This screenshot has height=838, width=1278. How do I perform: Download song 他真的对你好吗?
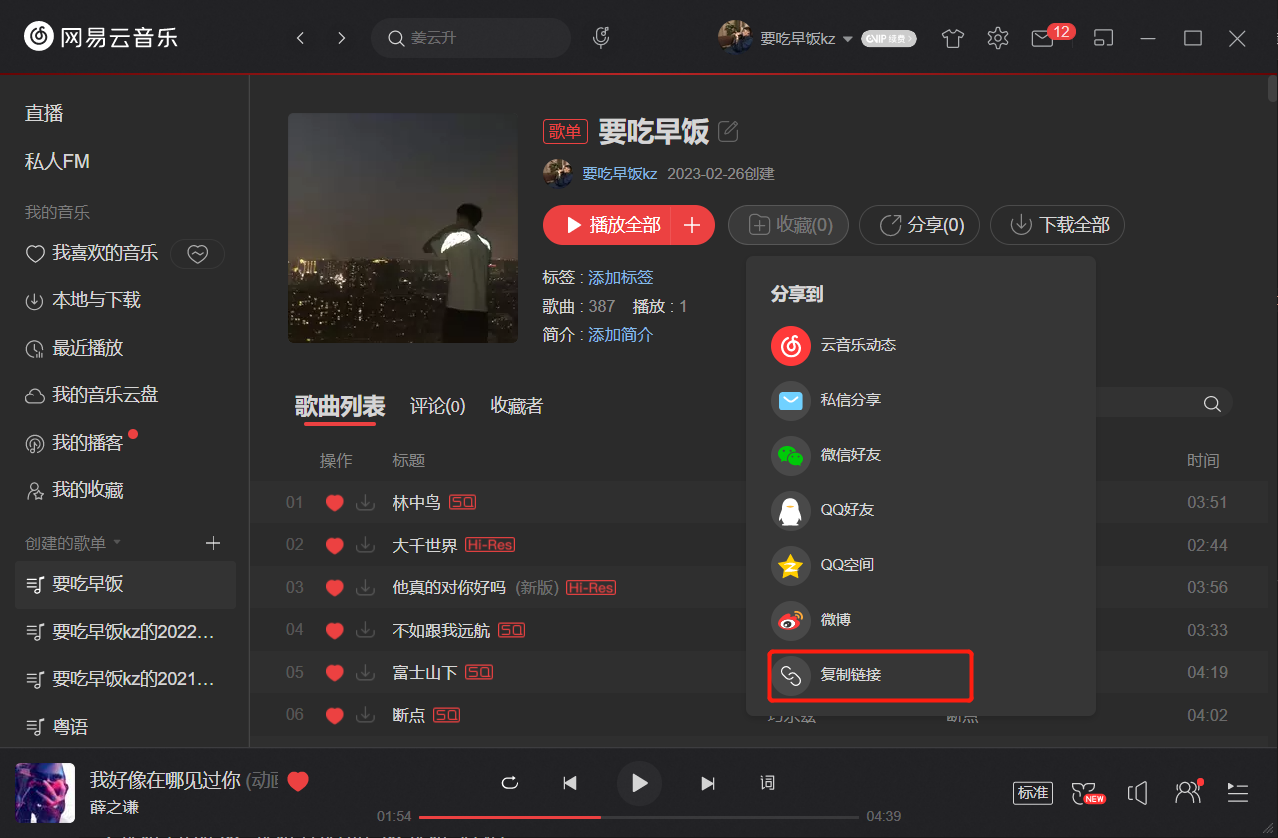[x=365, y=588]
